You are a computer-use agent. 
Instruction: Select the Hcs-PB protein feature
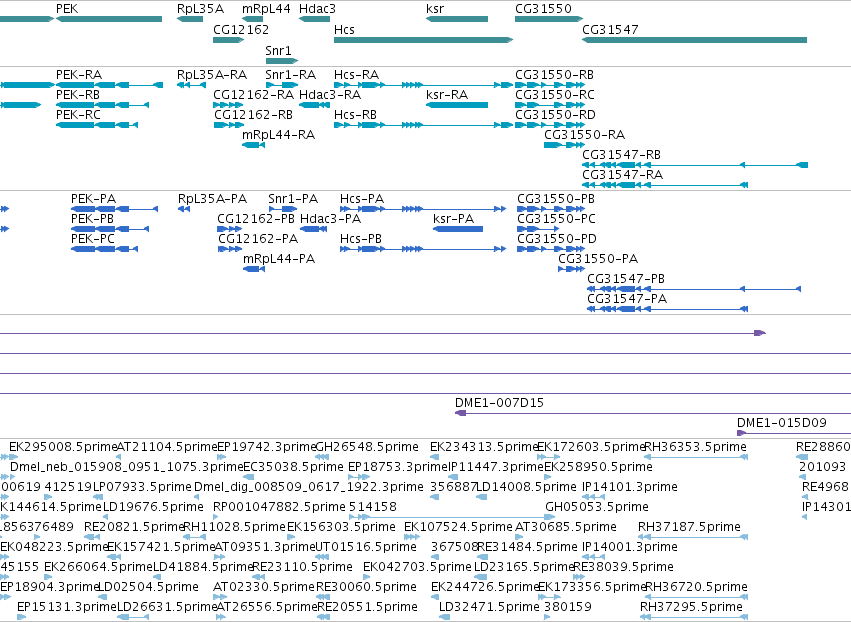(423, 249)
